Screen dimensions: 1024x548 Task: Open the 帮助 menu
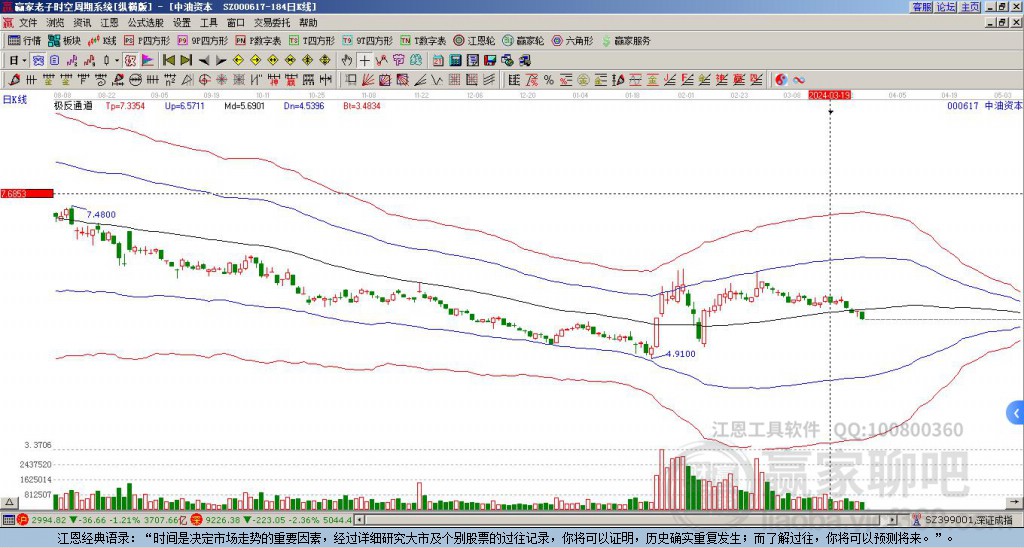[308, 23]
